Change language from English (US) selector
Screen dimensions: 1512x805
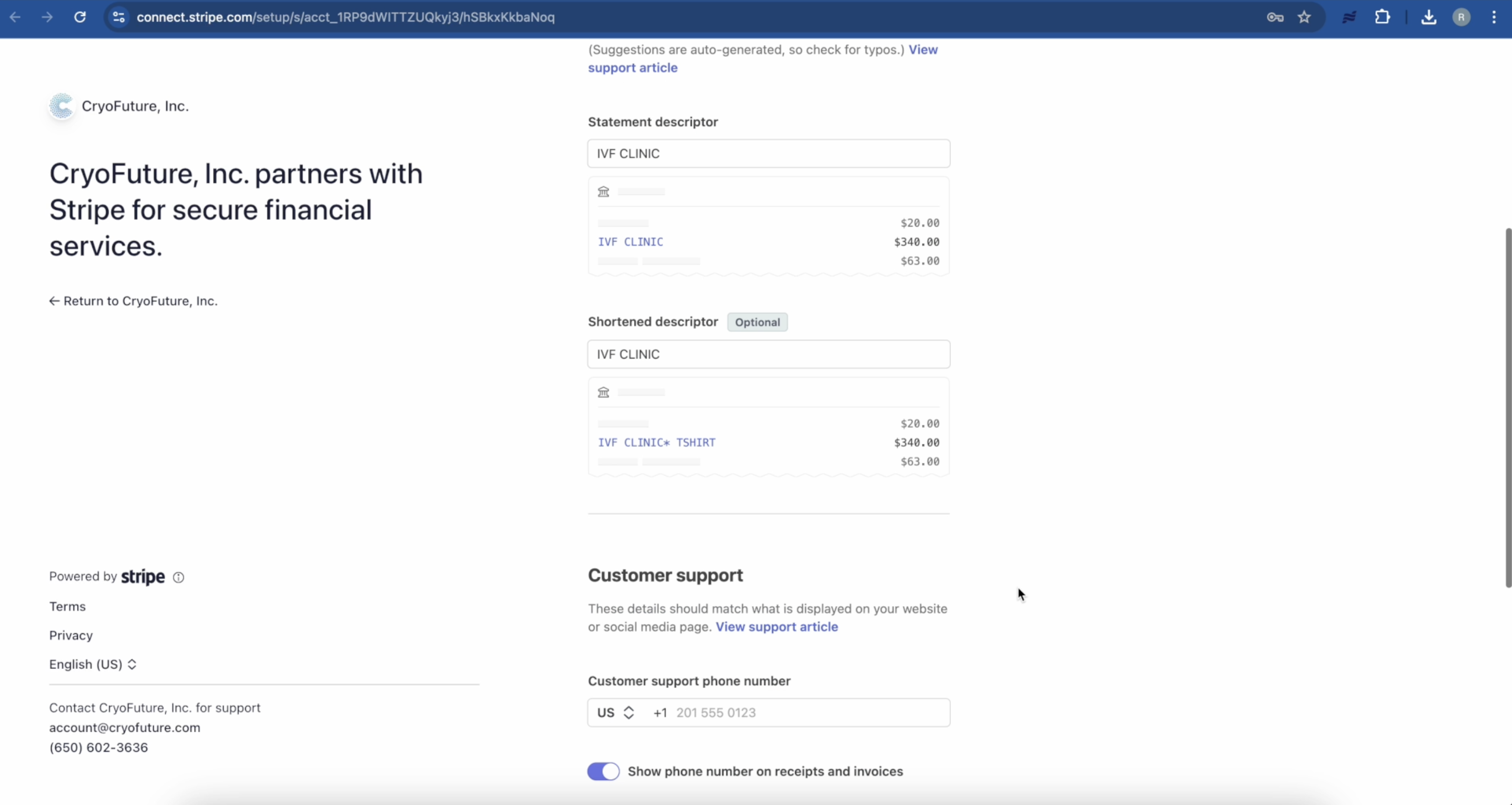[93, 664]
